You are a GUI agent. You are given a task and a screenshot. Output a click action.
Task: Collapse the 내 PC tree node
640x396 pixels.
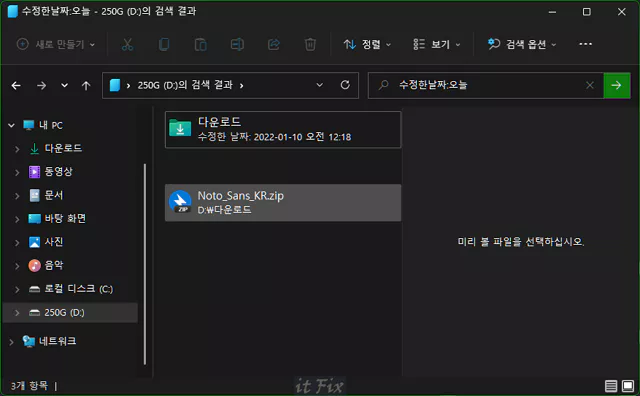tap(11, 125)
